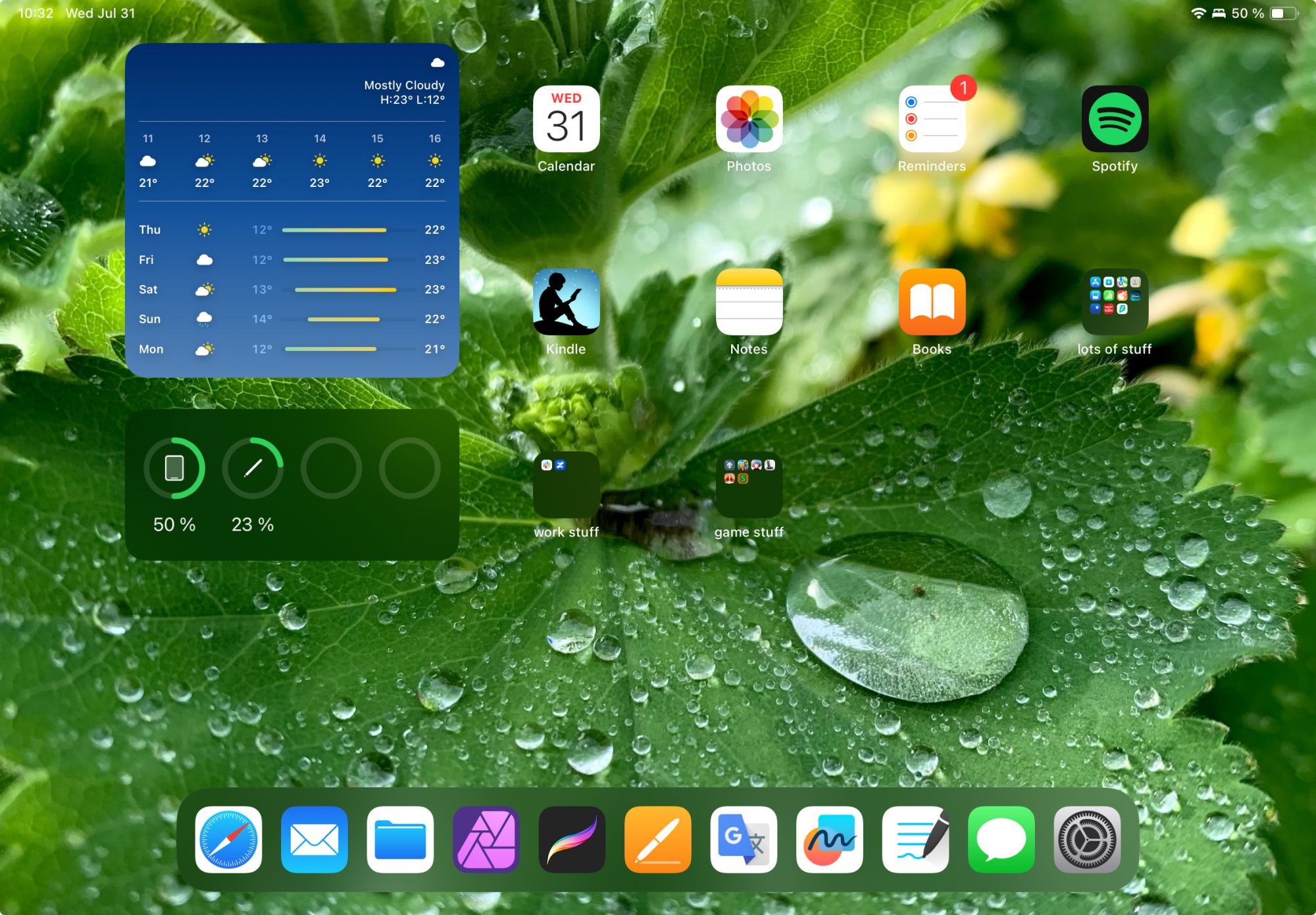Open Procreate from the dock

point(572,839)
